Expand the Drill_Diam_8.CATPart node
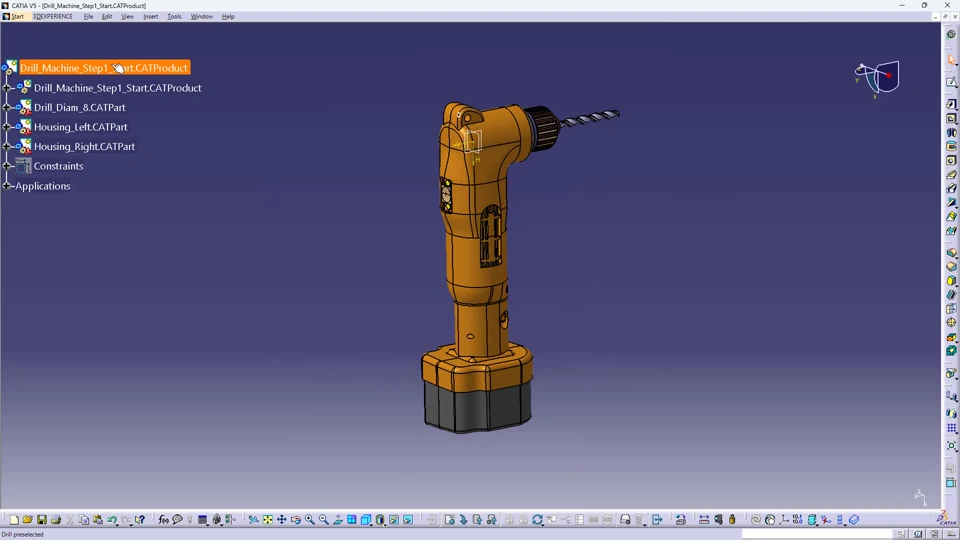 click(7, 107)
